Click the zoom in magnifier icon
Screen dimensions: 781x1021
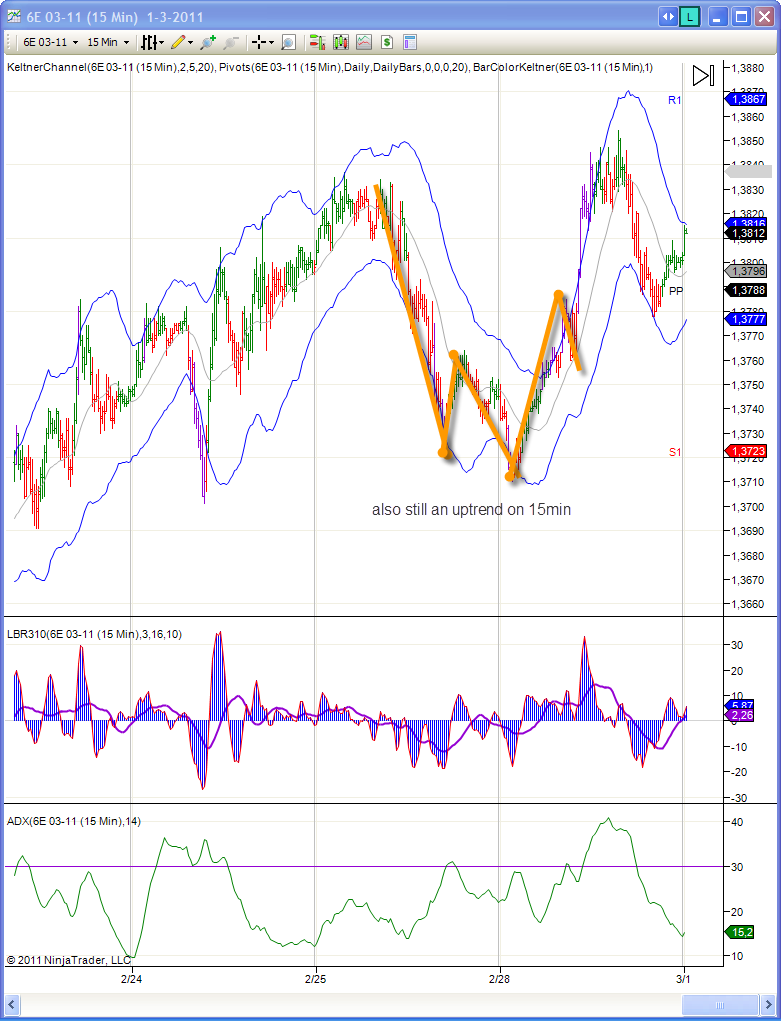coord(208,42)
